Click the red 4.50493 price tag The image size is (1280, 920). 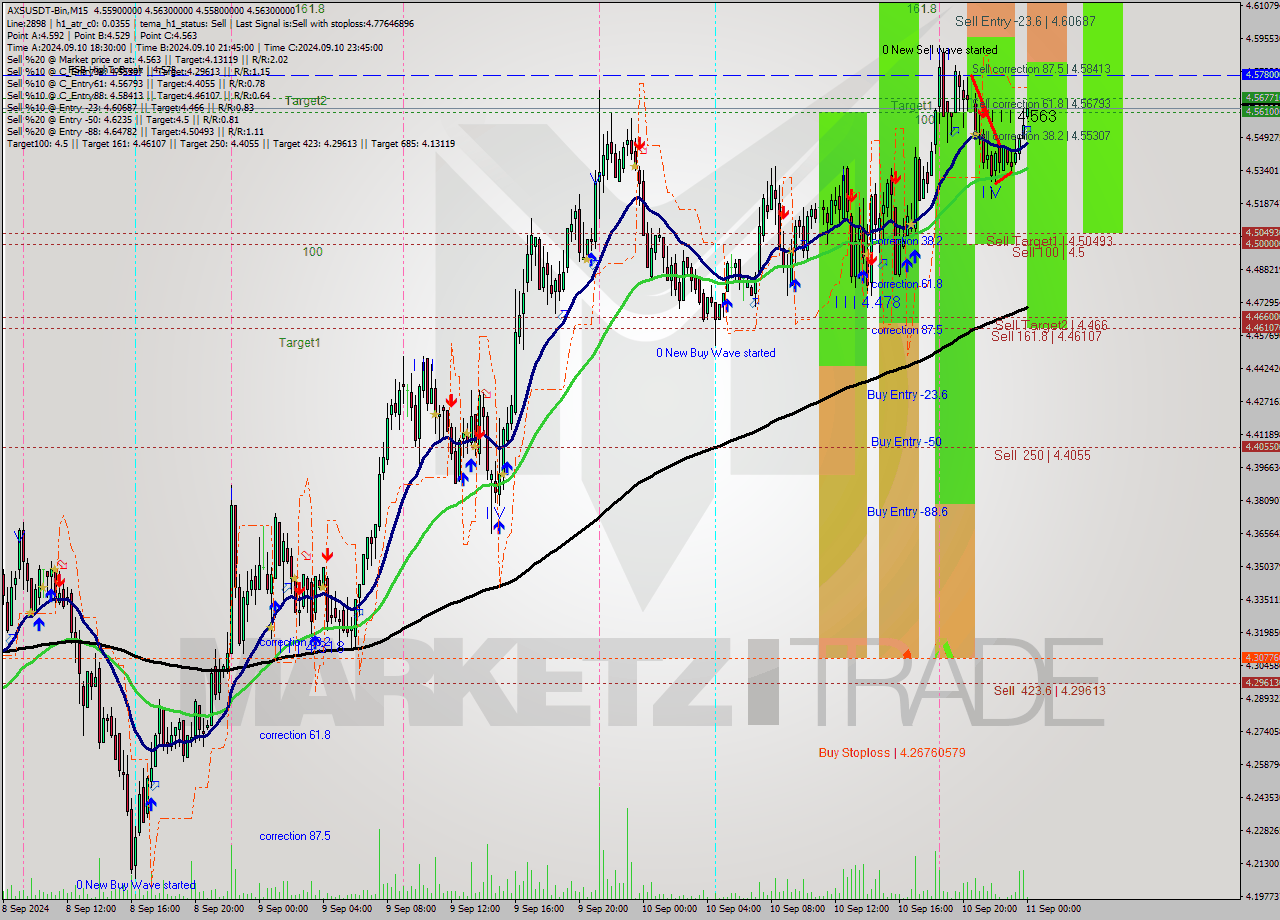coord(1259,232)
